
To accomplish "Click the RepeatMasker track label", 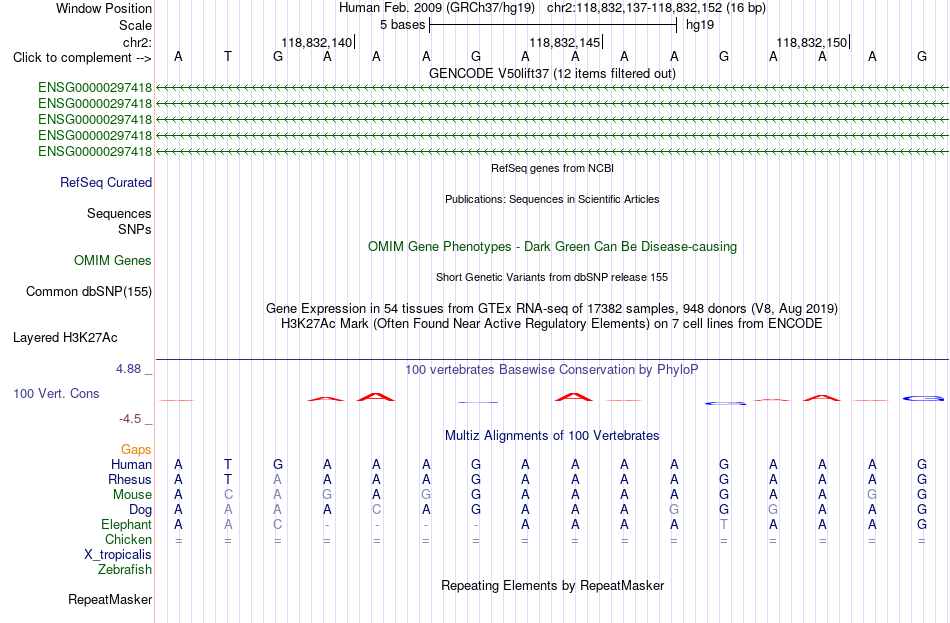I will [x=110, y=600].
